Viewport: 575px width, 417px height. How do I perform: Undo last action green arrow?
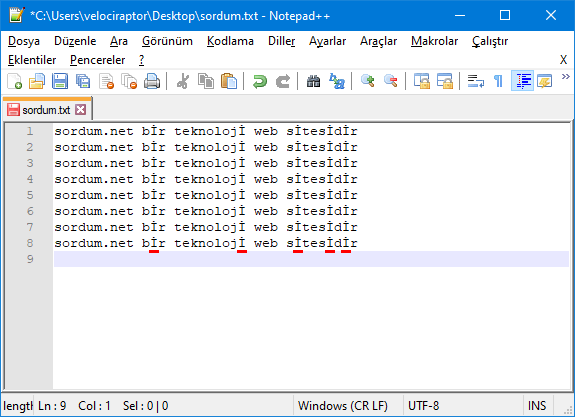(260, 81)
